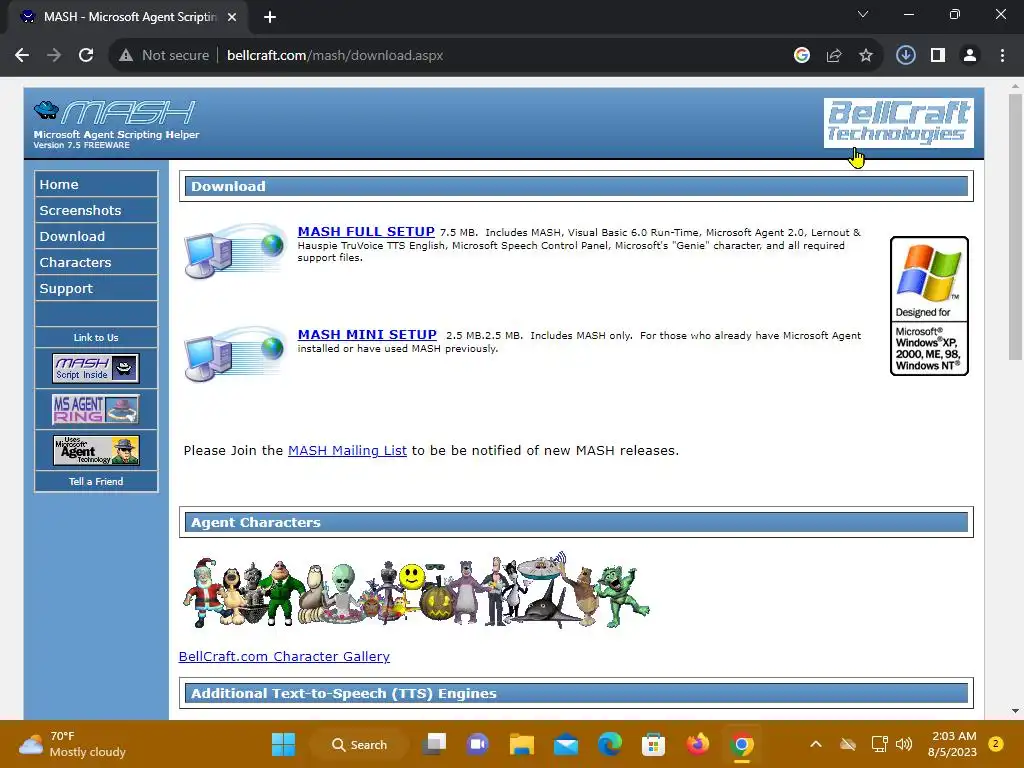
Task: Close the MASH browser tab
Action: point(232,17)
